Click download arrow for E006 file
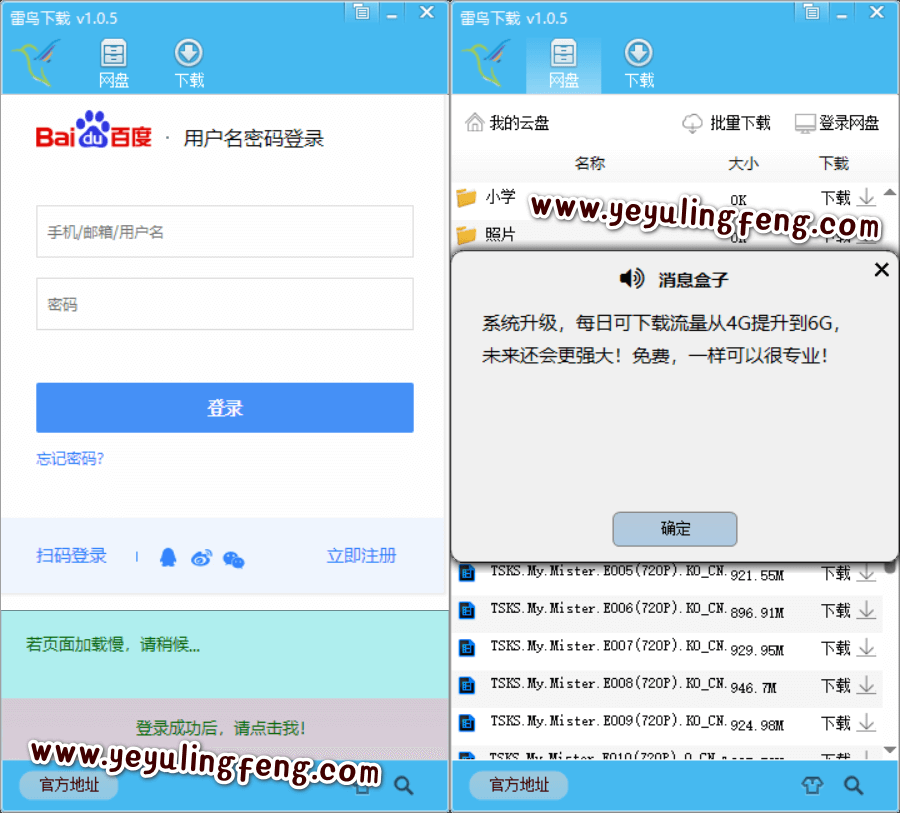901x813 pixels. tap(866, 610)
